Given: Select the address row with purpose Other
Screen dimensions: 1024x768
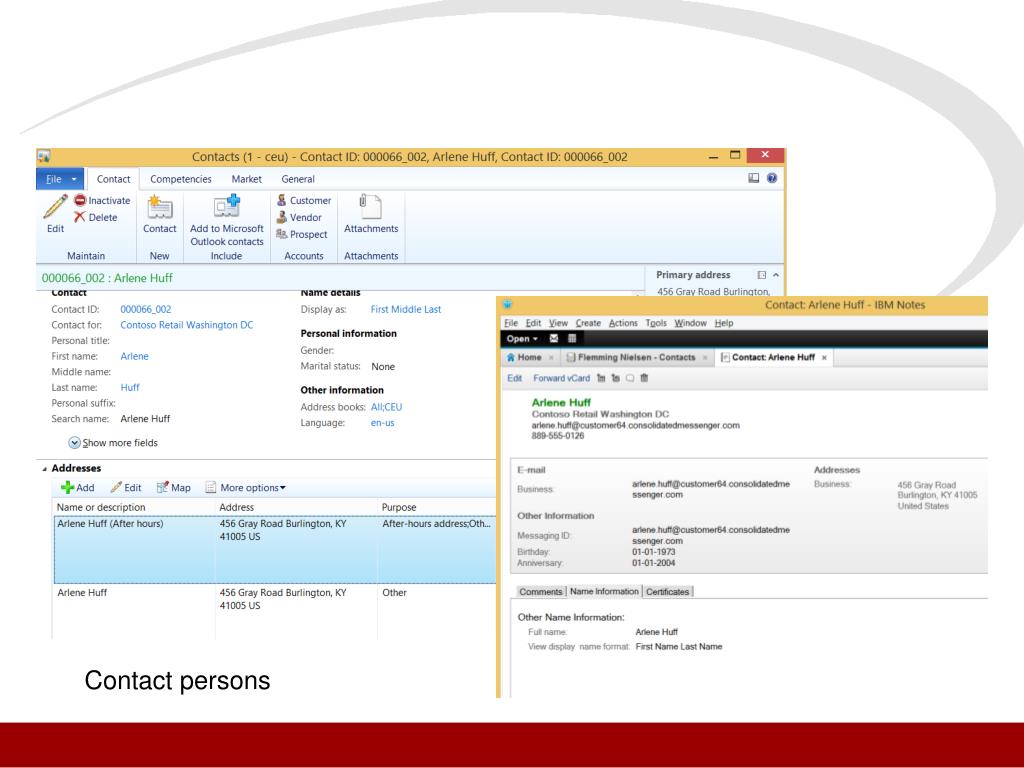Looking at the screenshot, I should click(x=274, y=611).
